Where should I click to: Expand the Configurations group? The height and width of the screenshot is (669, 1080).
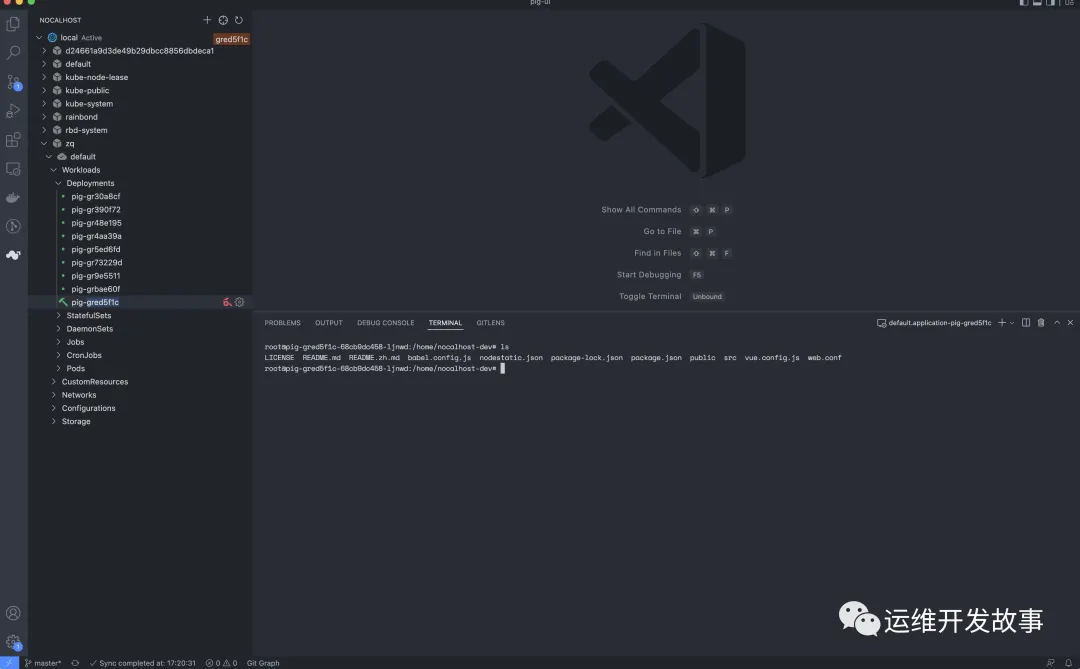coord(54,409)
